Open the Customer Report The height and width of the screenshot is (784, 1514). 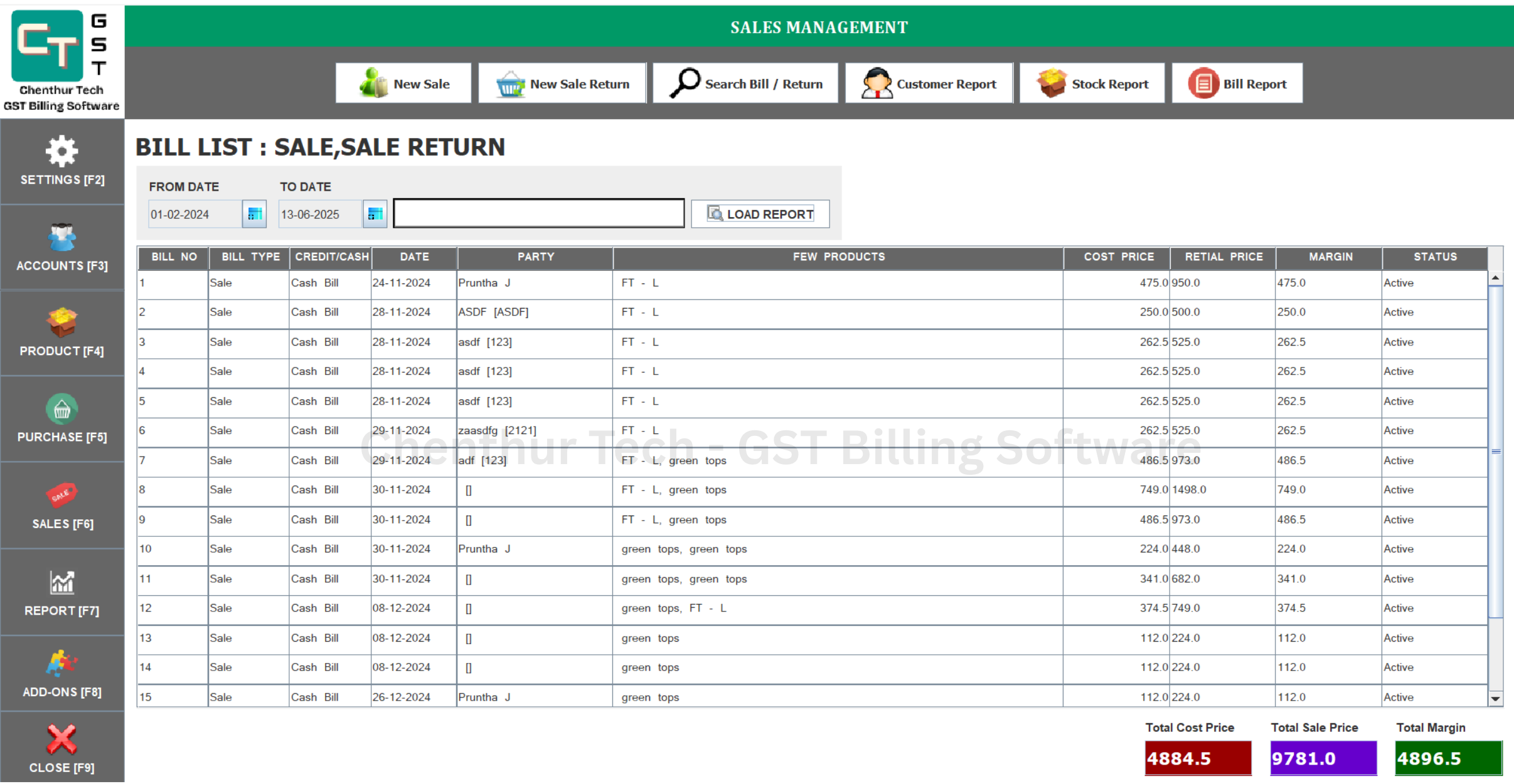[929, 83]
